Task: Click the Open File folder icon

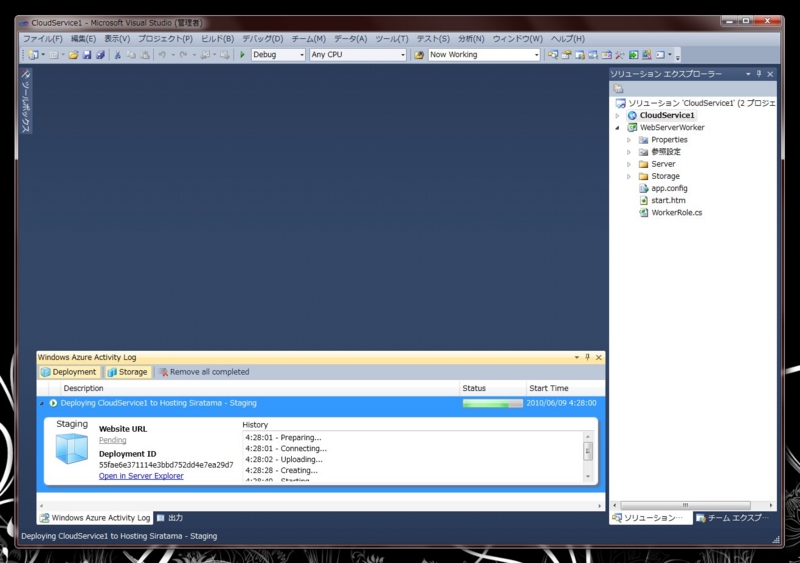Action: 73,55
